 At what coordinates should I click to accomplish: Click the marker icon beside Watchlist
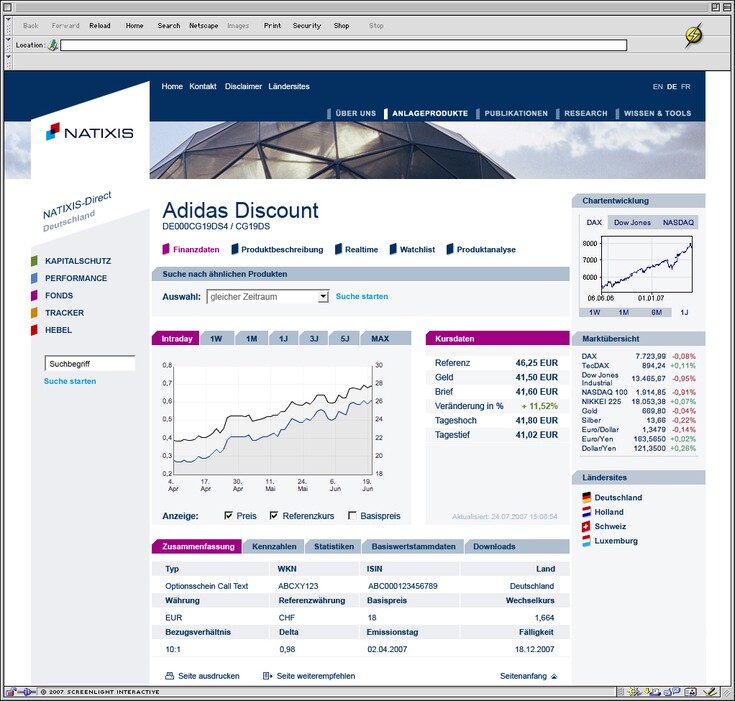(x=393, y=249)
